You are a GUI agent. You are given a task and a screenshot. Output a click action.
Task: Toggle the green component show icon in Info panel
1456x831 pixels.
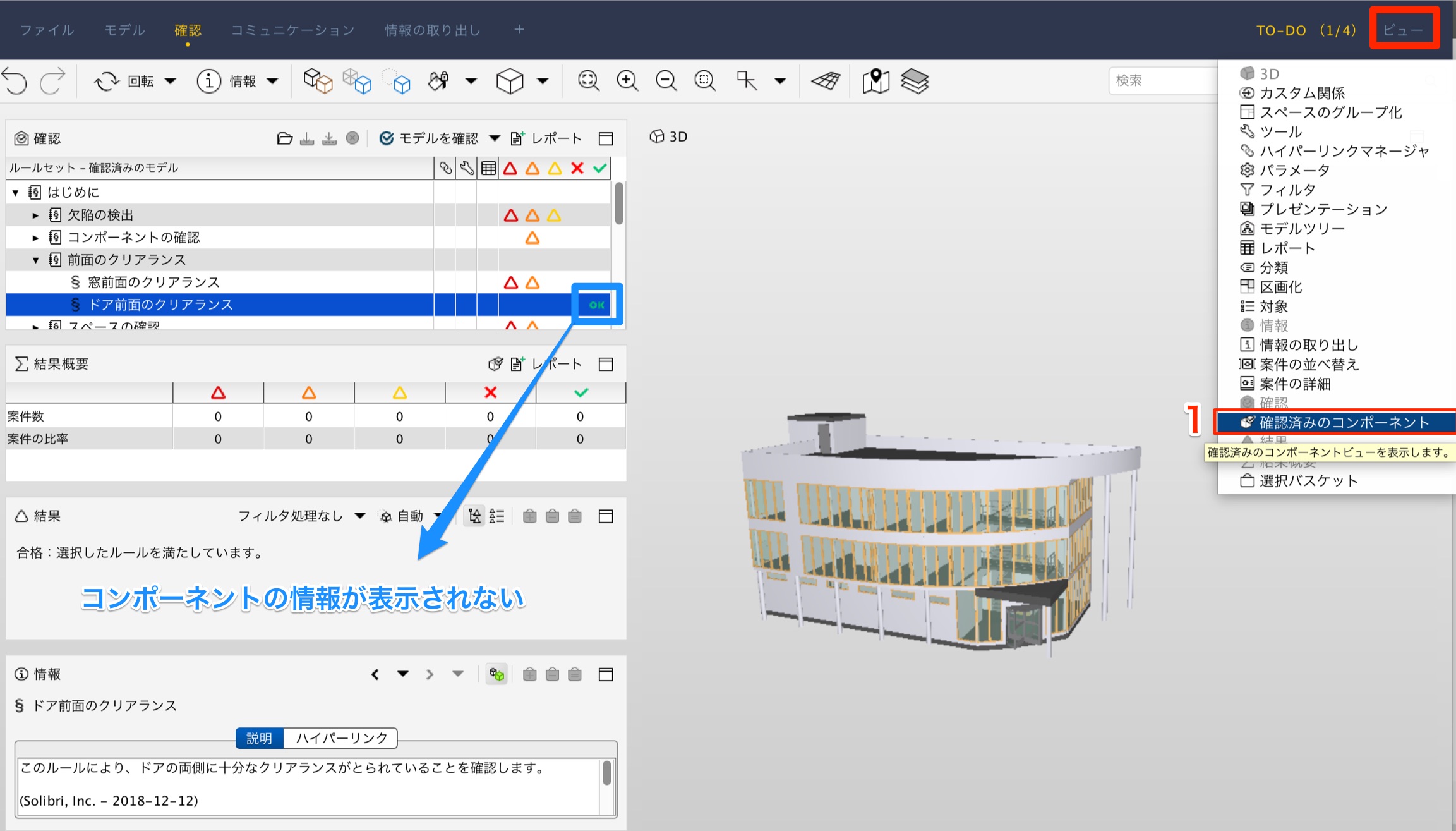click(x=496, y=674)
